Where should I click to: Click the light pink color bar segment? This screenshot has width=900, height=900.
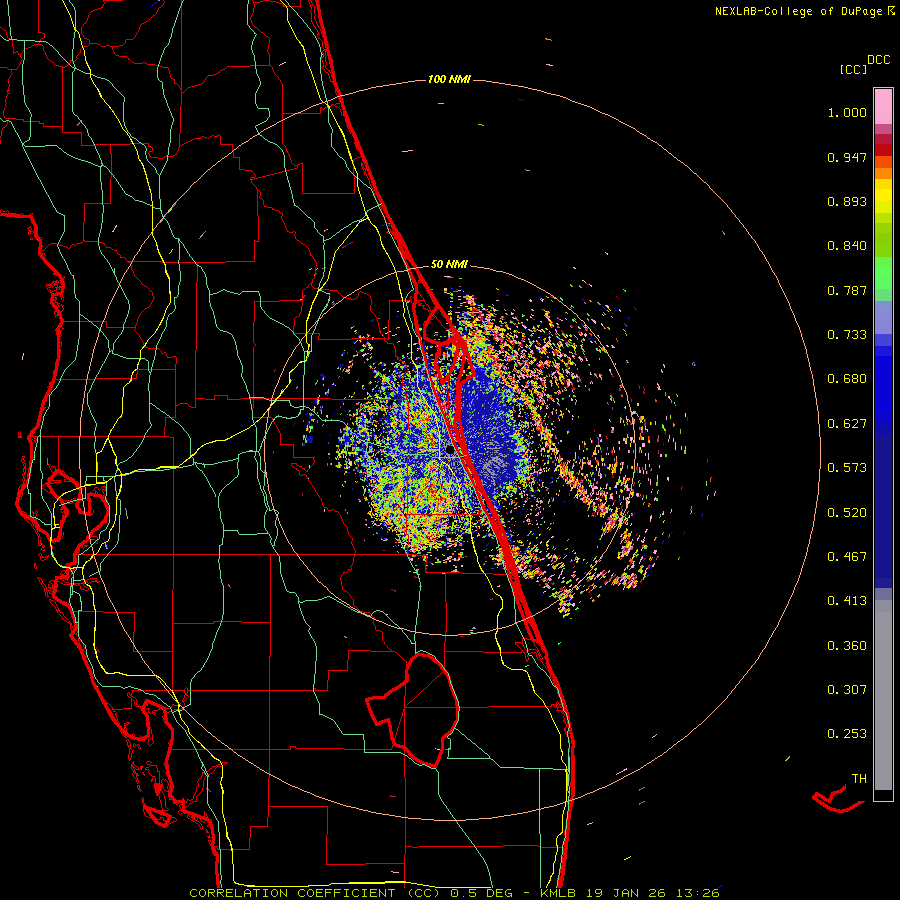(x=883, y=106)
